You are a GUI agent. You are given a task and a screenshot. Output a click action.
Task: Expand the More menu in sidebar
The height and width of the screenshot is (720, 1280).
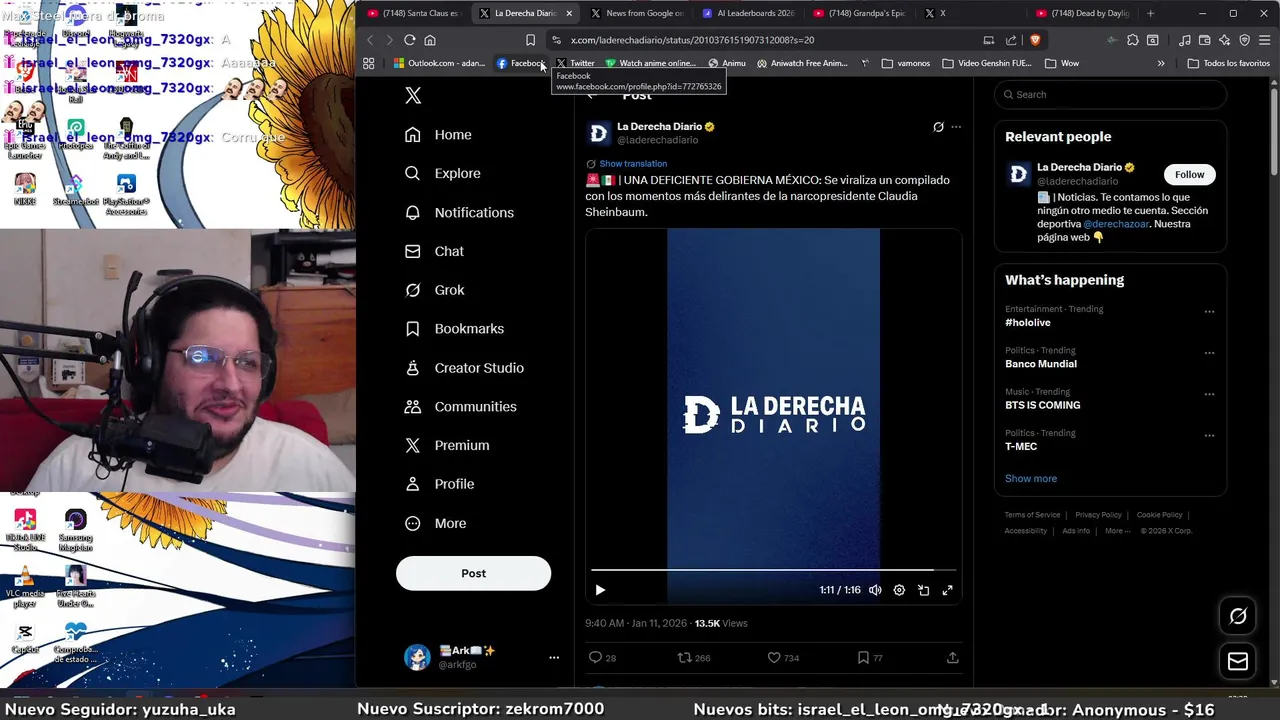tap(436, 523)
